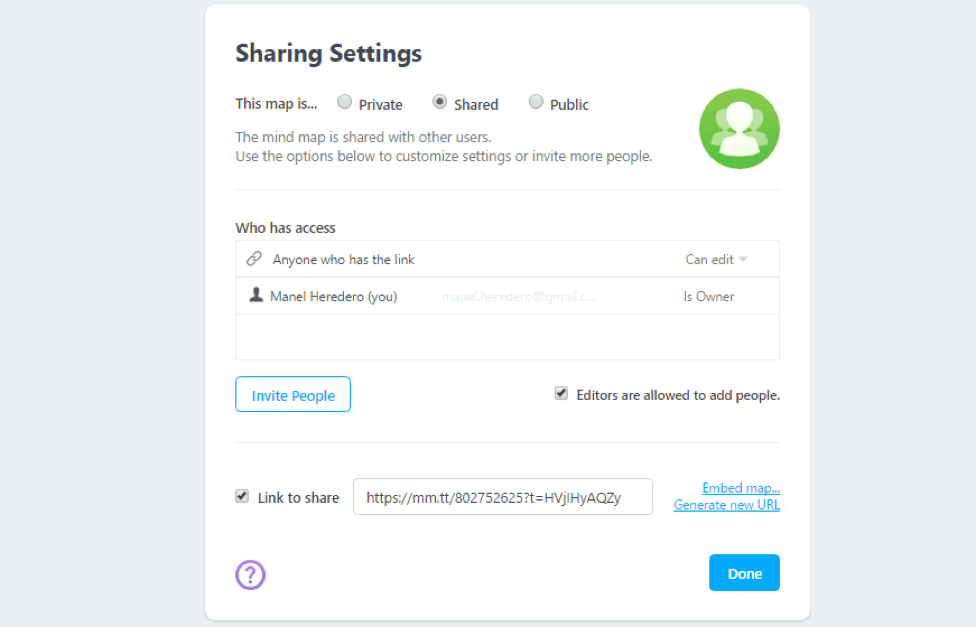Image resolution: width=976 pixels, height=627 pixels.
Task: Click the Invite People button
Action: click(x=293, y=395)
